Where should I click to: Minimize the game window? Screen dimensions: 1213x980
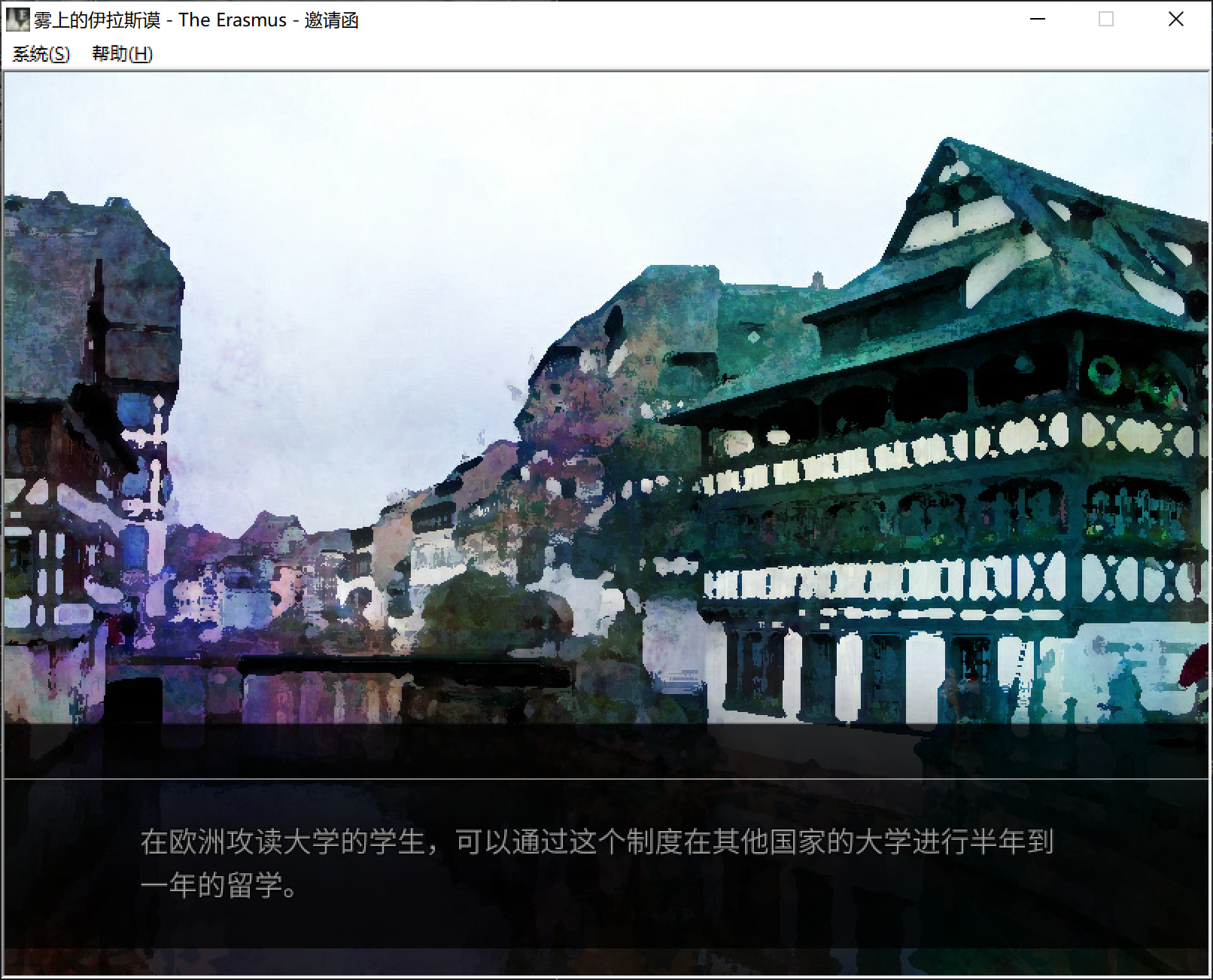[1038, 20]
